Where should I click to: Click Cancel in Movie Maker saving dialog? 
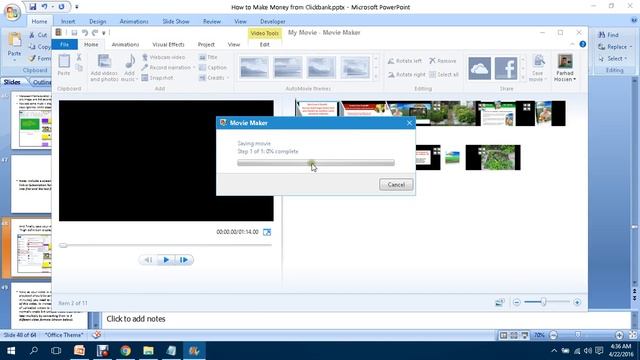[396, 185]
